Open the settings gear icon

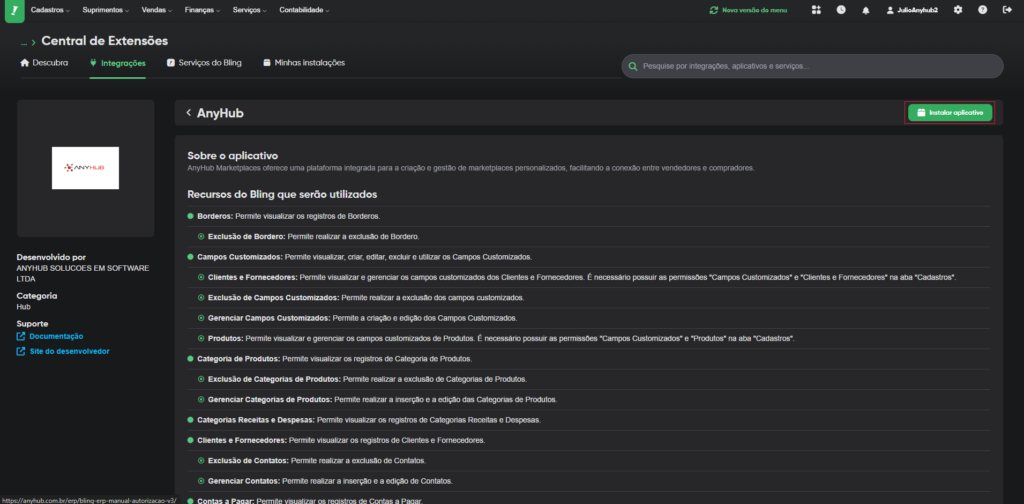958,10
